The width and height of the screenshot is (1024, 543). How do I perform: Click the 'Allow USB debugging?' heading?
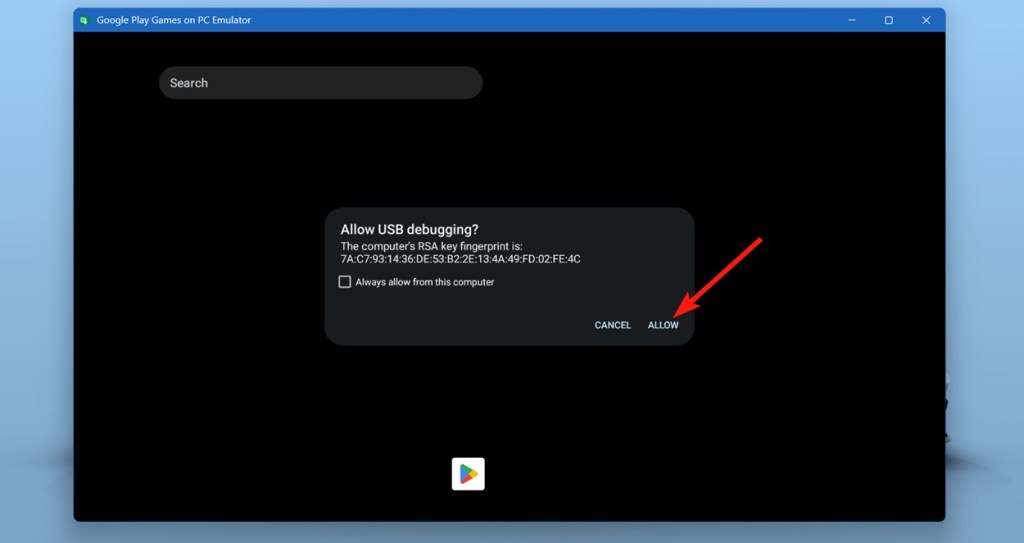(409, 229)
